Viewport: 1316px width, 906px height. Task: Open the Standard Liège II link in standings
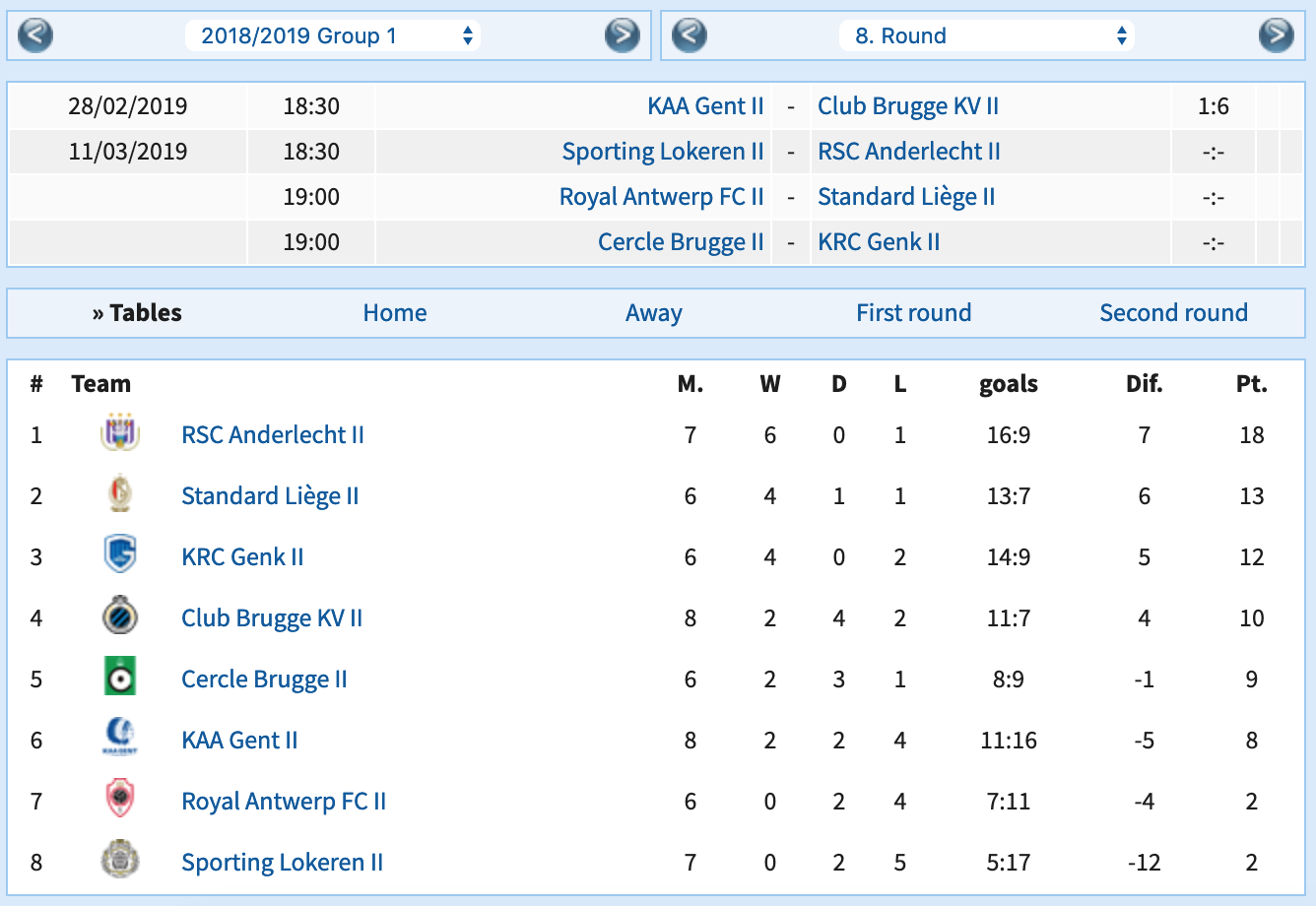point(270,496)
